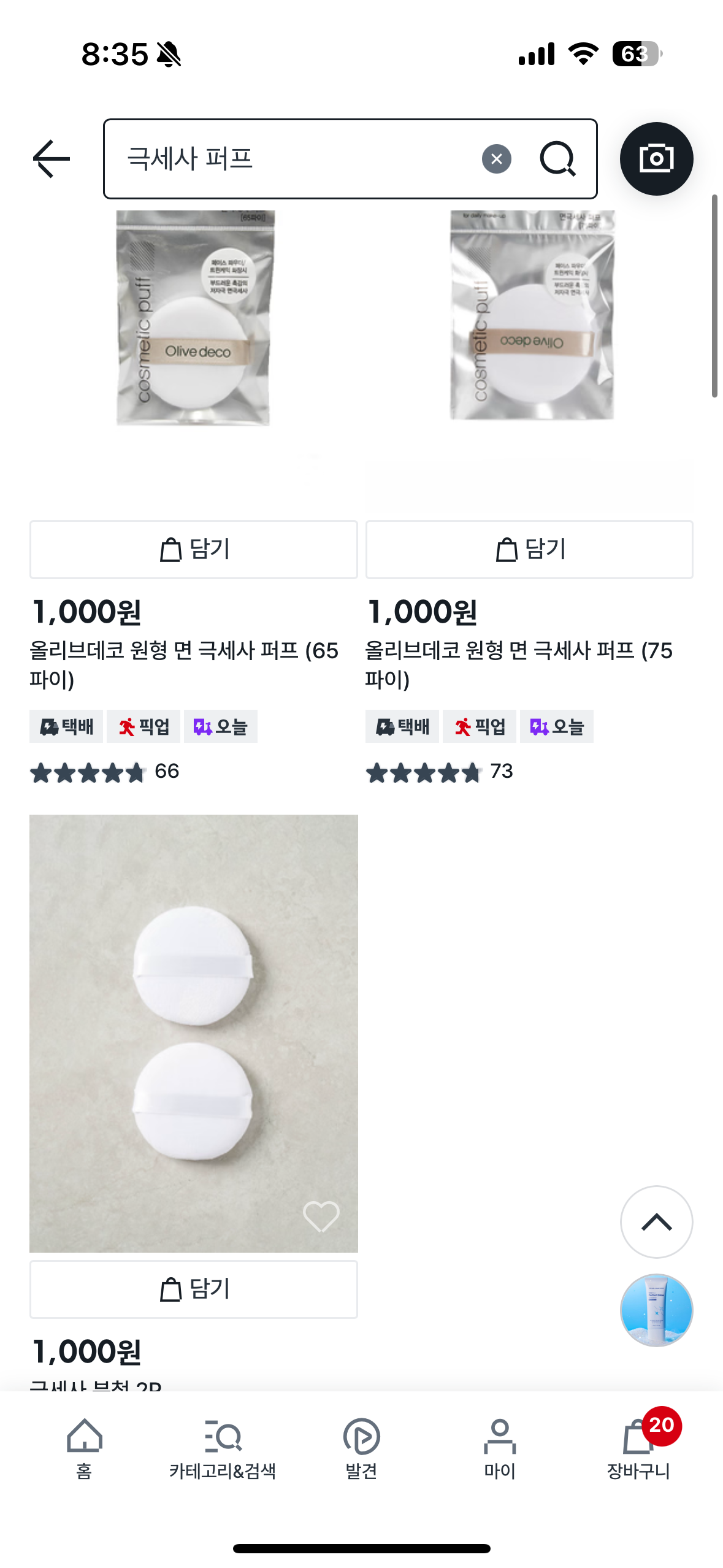Click the page scrollbar on the right edge

[714, 296]
